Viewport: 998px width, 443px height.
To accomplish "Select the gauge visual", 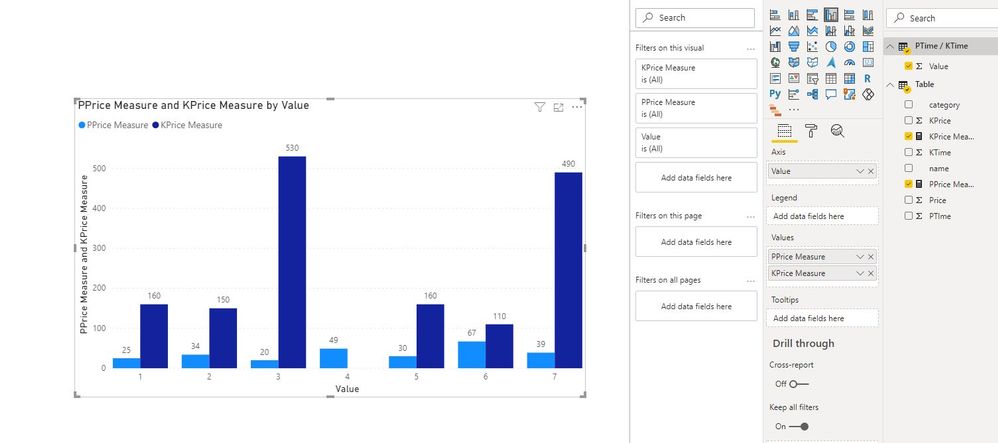I will pos(849,62).
